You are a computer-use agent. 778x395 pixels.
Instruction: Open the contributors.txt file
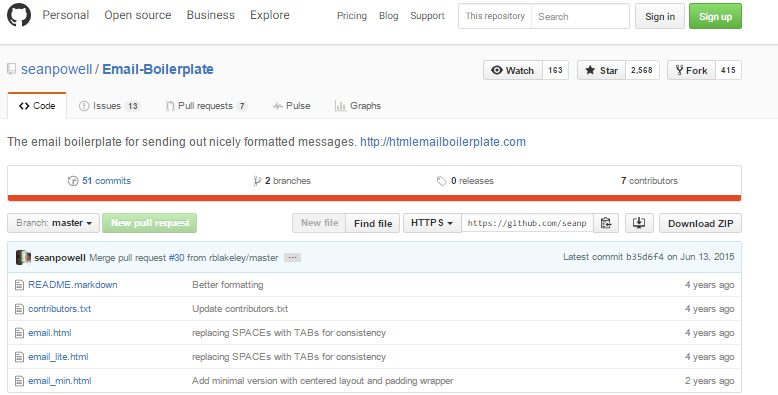60,309
